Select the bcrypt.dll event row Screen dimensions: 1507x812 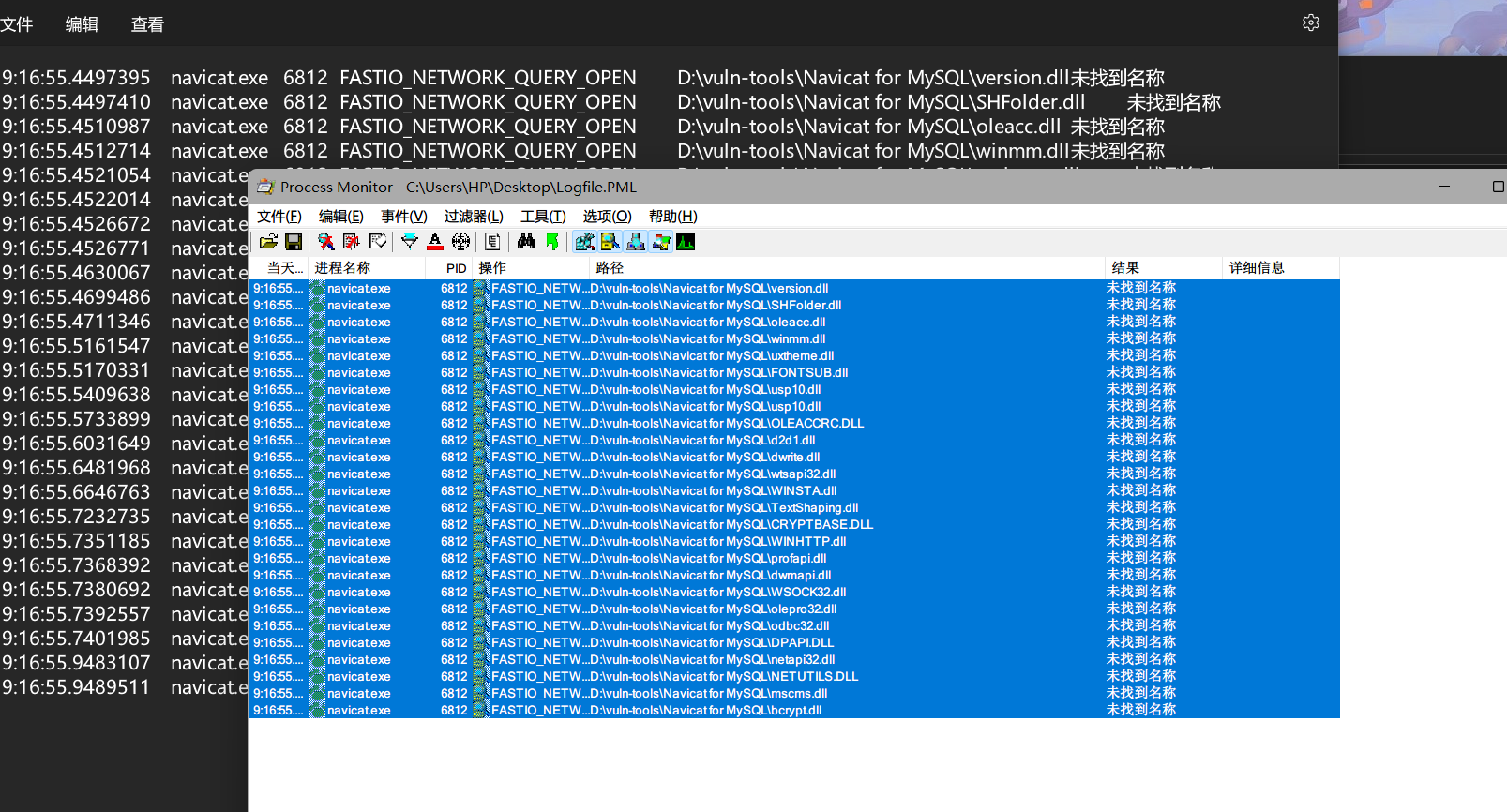click(794, 710)
